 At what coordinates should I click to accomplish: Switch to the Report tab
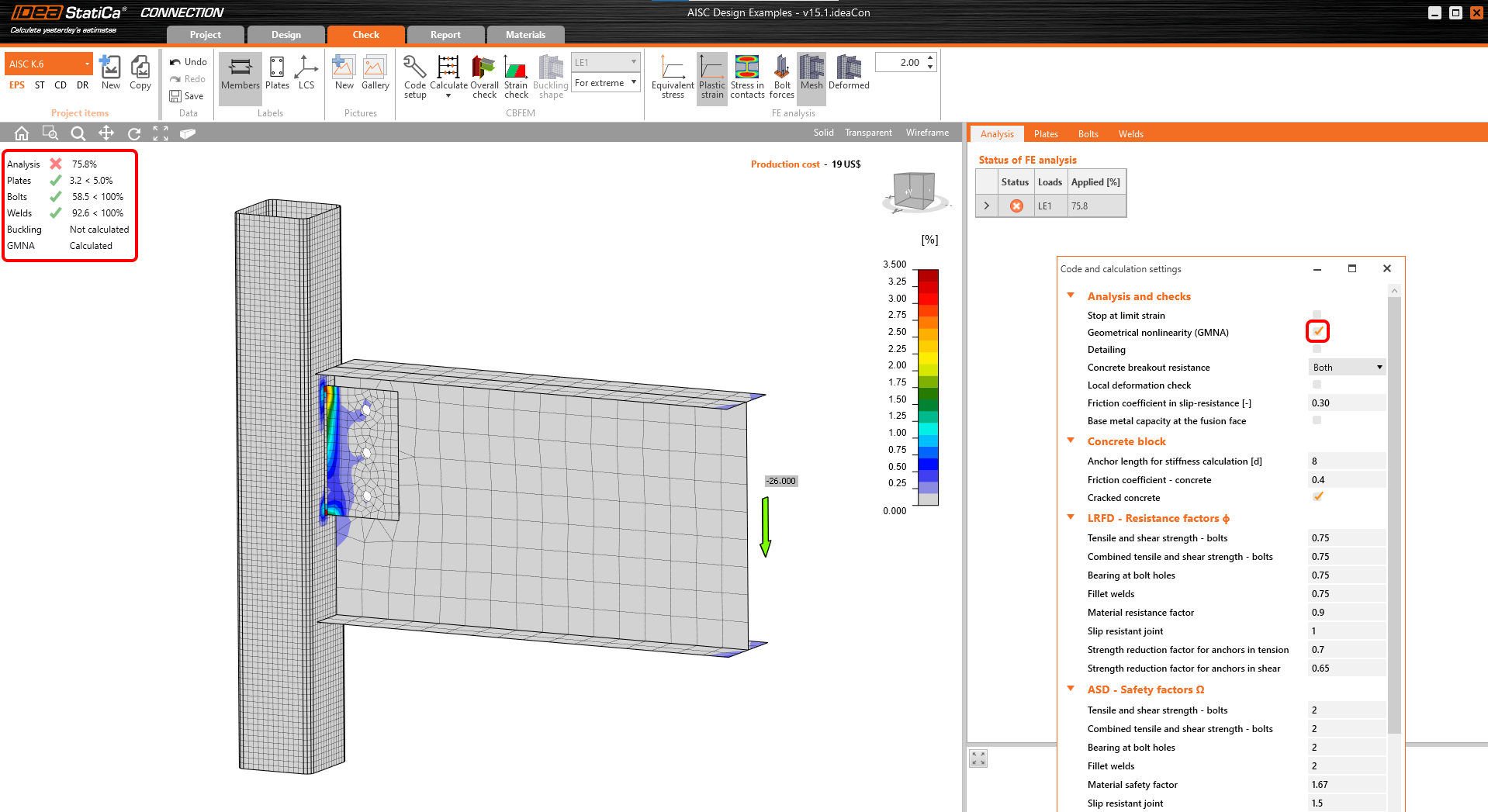click(445, 35)
